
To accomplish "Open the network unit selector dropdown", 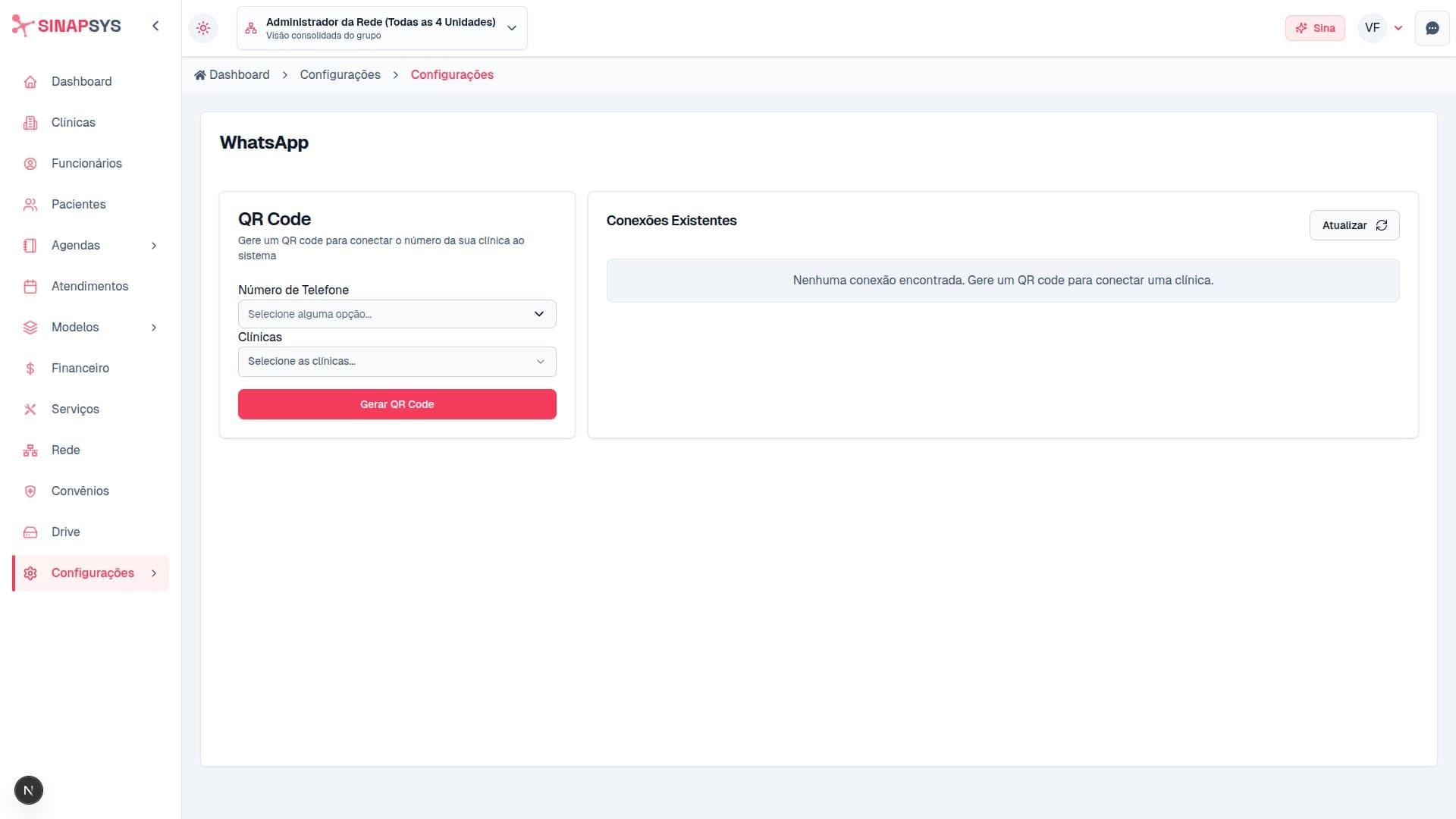I will click(381, 28).
